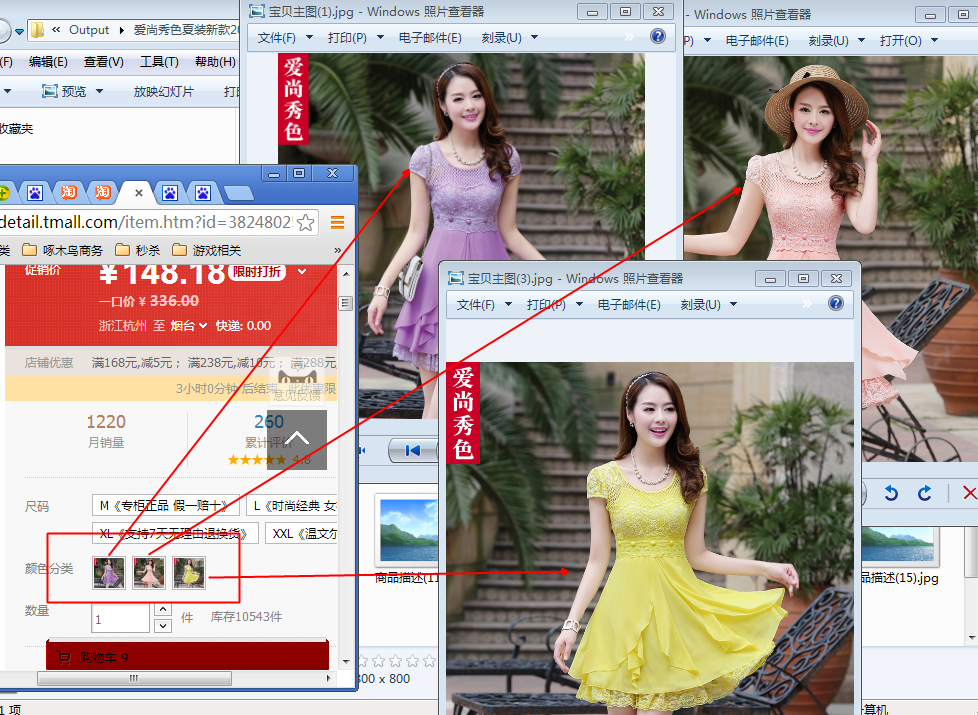Click the back-to-top arrow on Tmall page
978x715 pixels.
(x=297, y=439)
